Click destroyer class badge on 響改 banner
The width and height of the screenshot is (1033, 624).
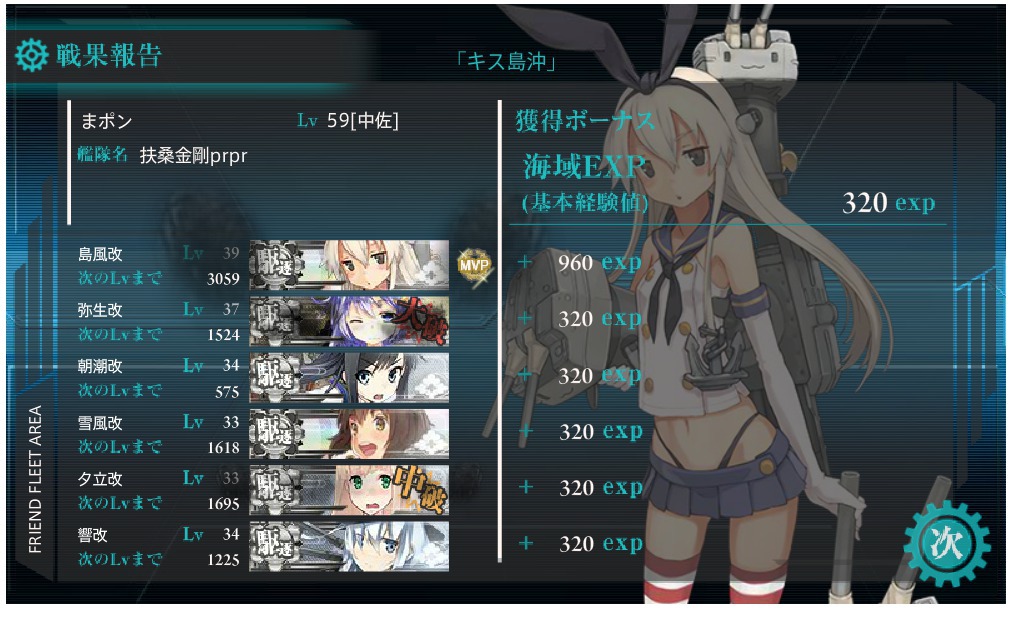pyautogui.click(x=277, y=546)
